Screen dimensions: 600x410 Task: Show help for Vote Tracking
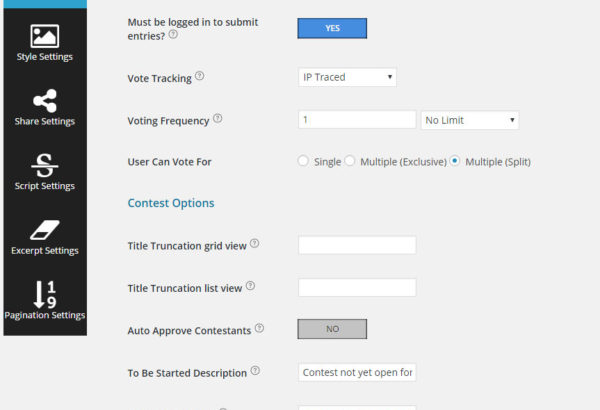pos(199,76)
